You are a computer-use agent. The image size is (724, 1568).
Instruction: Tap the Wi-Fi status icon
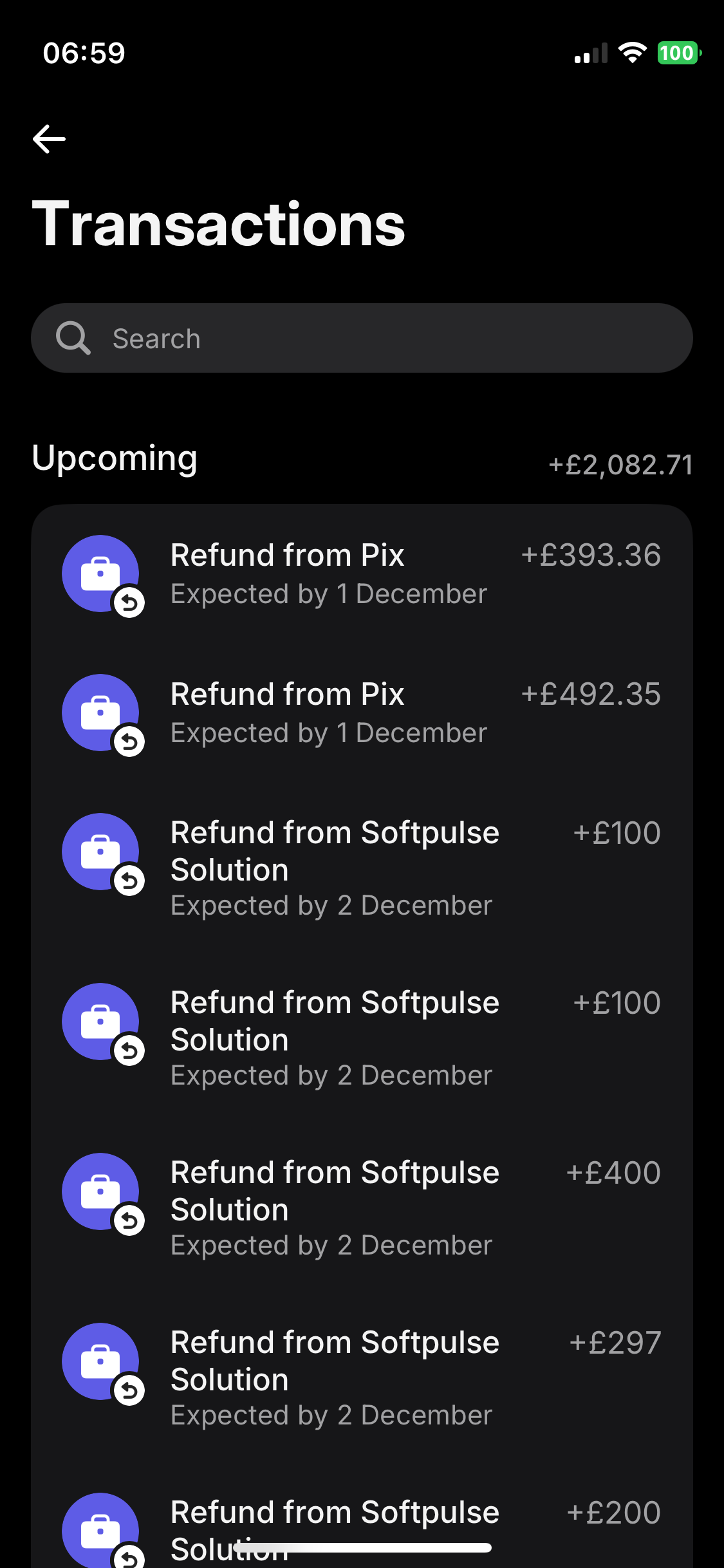click(x=632, y=53)
